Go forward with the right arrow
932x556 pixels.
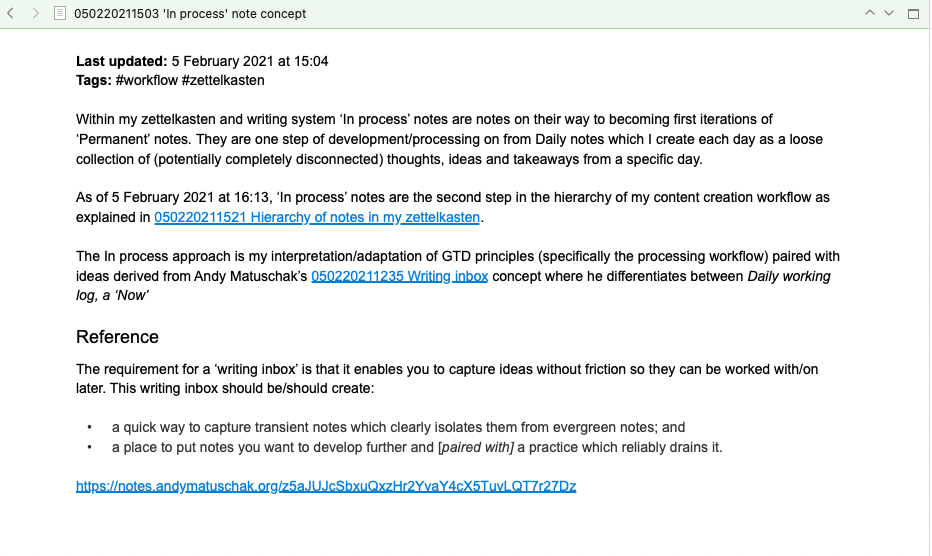(x=36, y=13)
